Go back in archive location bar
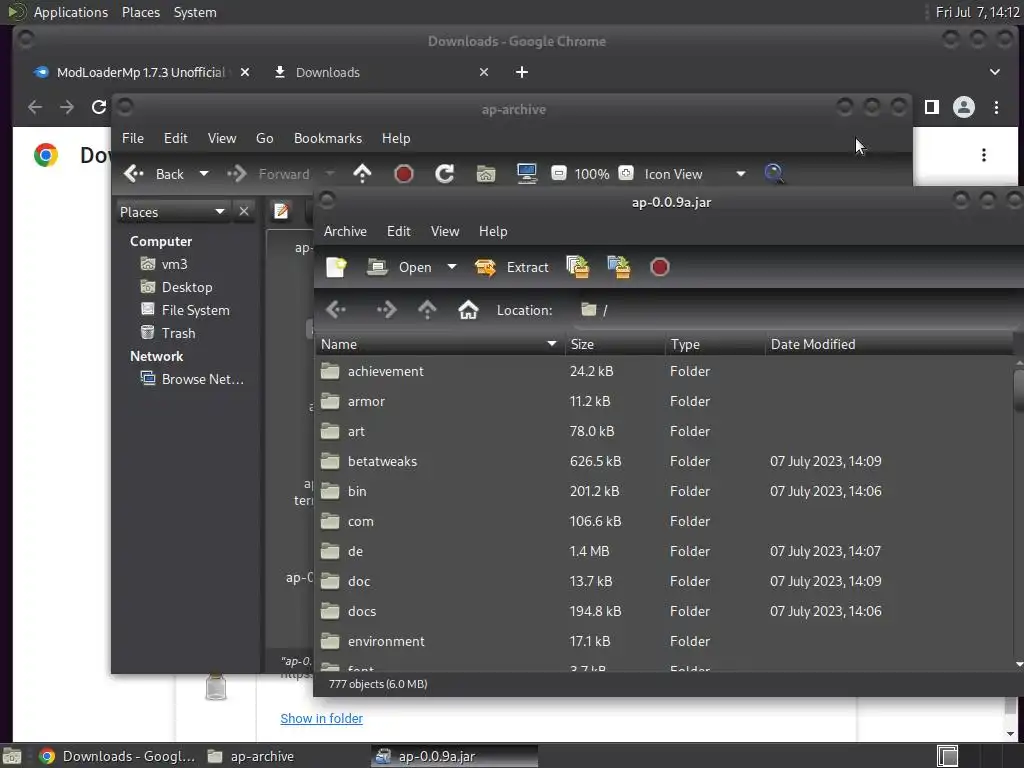Screen dimensions: 1024x768 pos(336,310)
